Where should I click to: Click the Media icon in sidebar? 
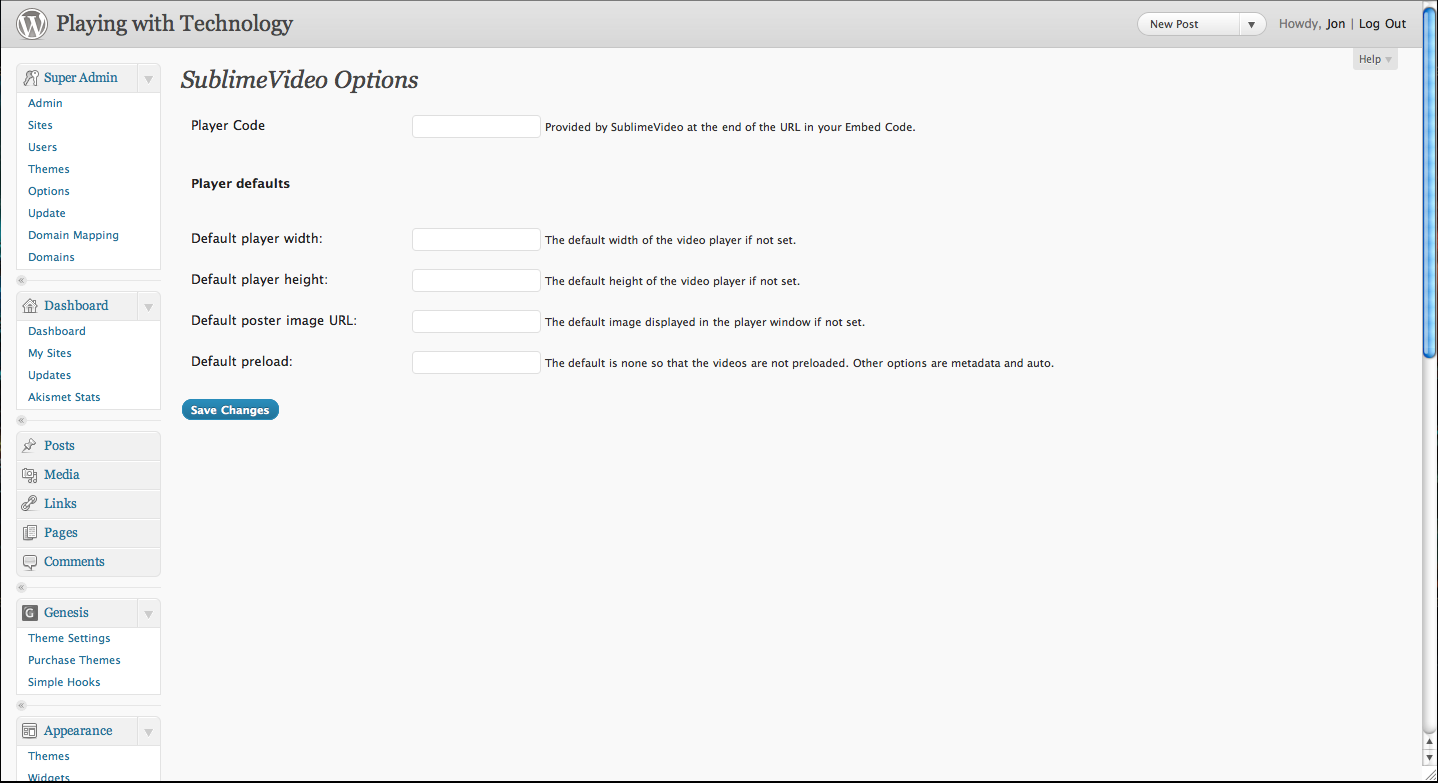point(30,475)
